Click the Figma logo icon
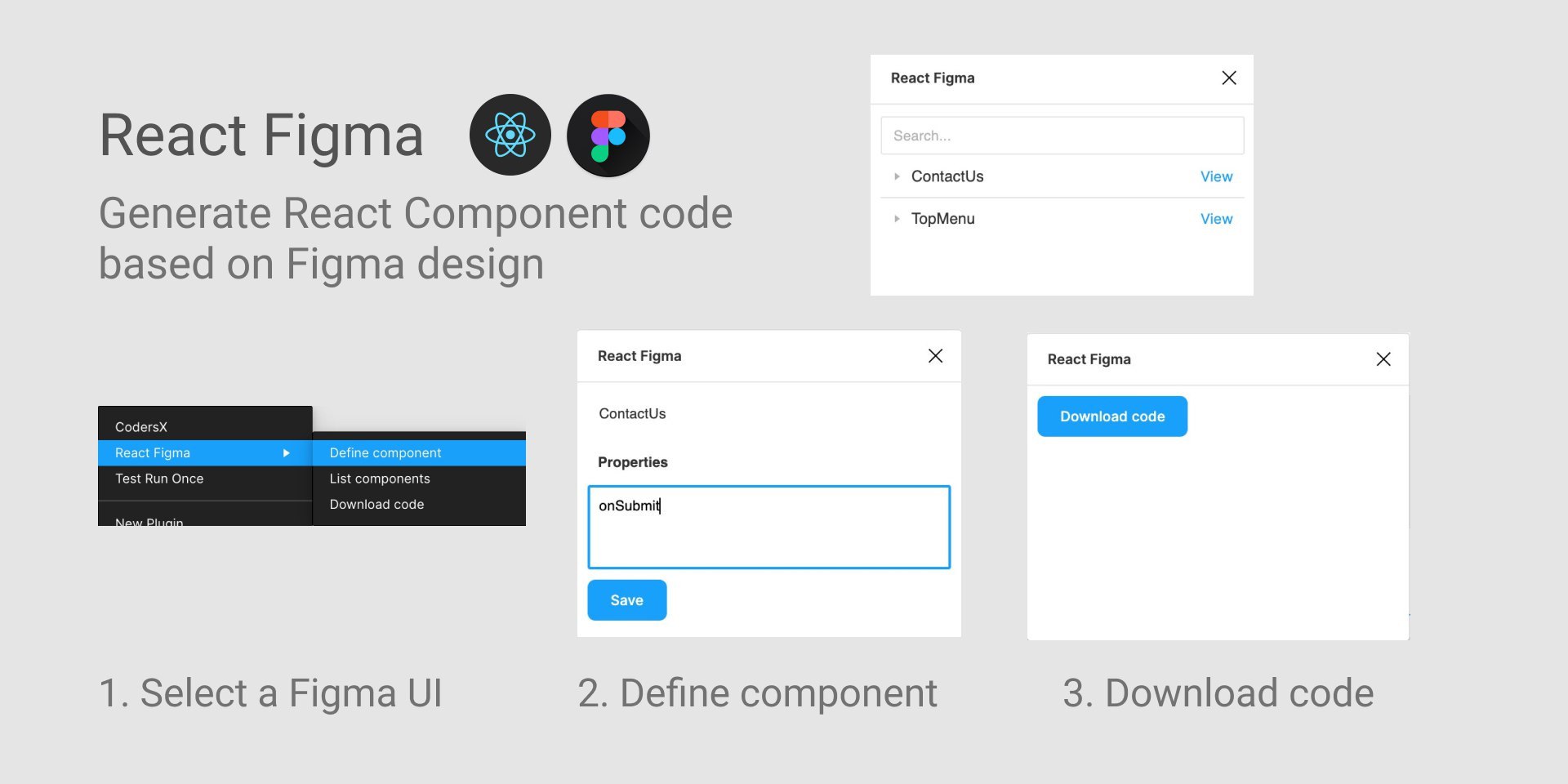 point(608,135)
